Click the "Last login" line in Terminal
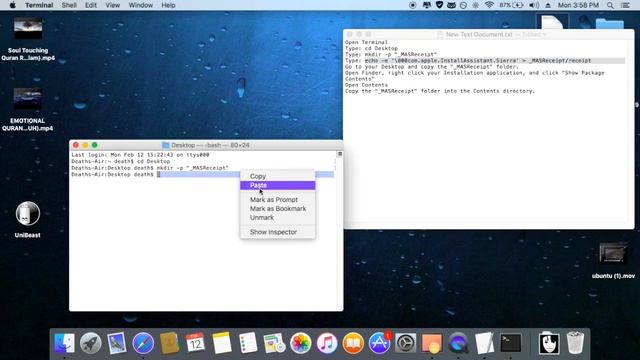This screenshot has height=360, width=640. click(x=140, y=155)
